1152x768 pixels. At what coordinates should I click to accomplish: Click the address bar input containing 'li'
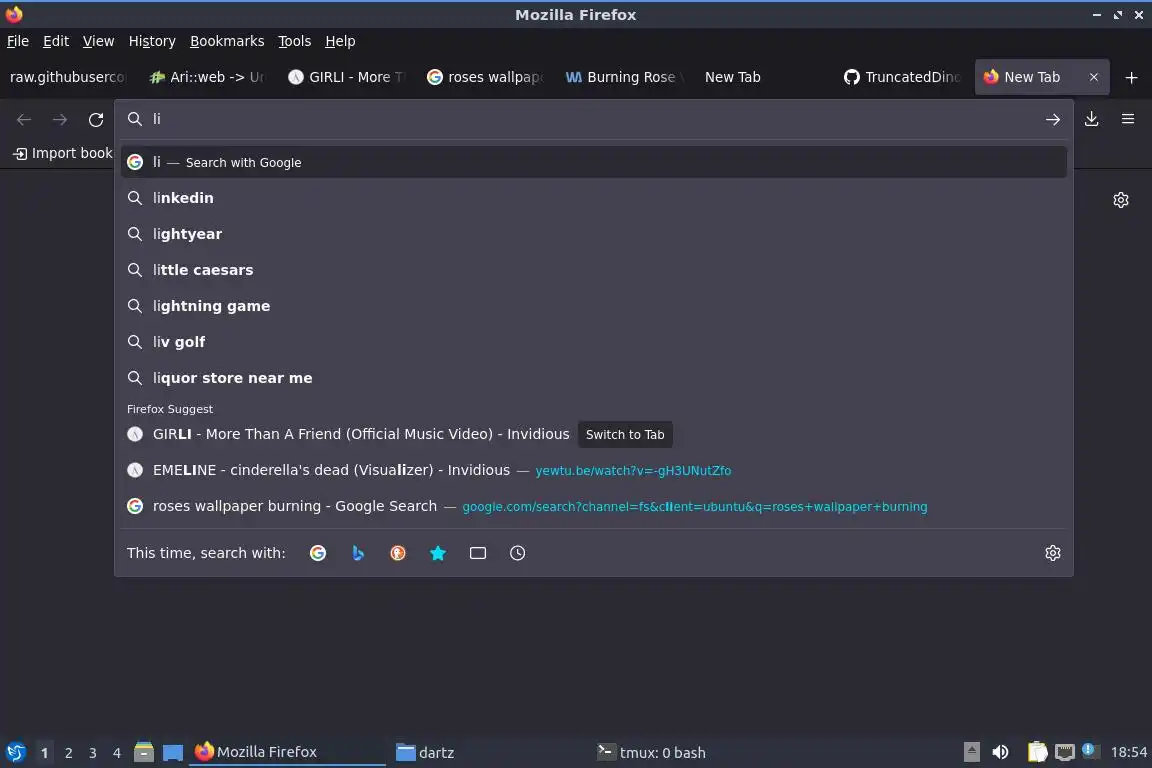[x=594, y=119]
